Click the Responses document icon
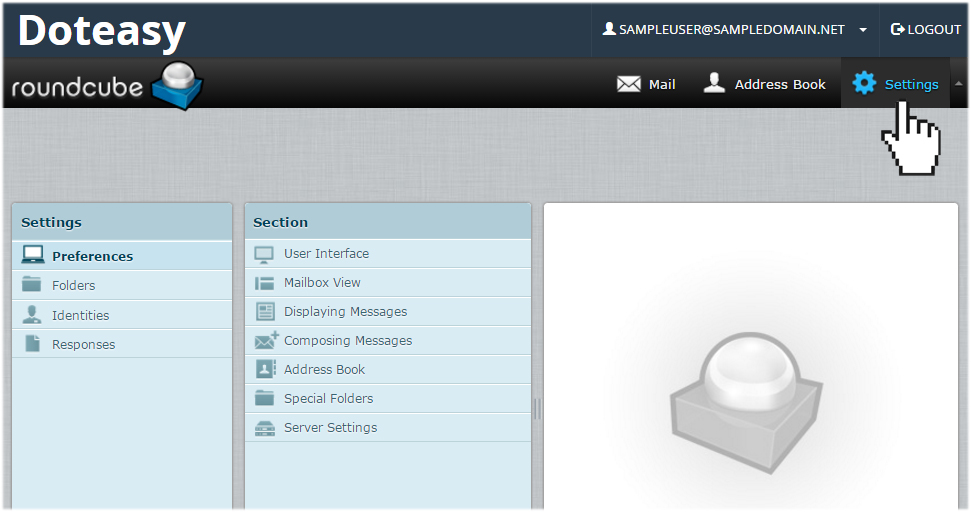The height and width of the screenshot is (512, 971). pyautogui.click(x=33, y=343)
